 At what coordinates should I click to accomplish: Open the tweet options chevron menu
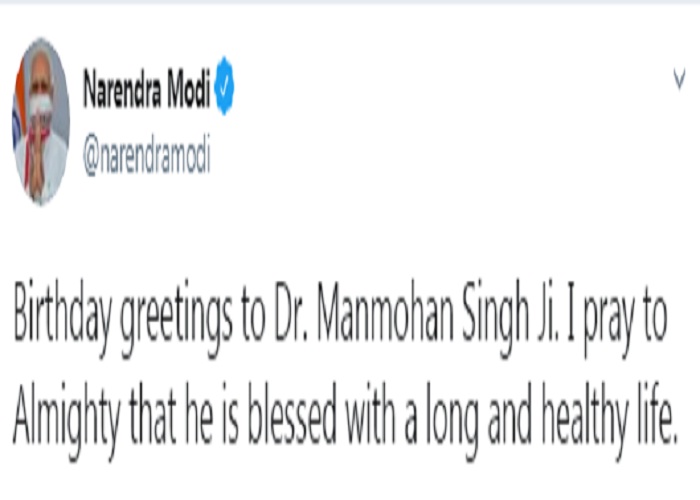pos(679,79)
